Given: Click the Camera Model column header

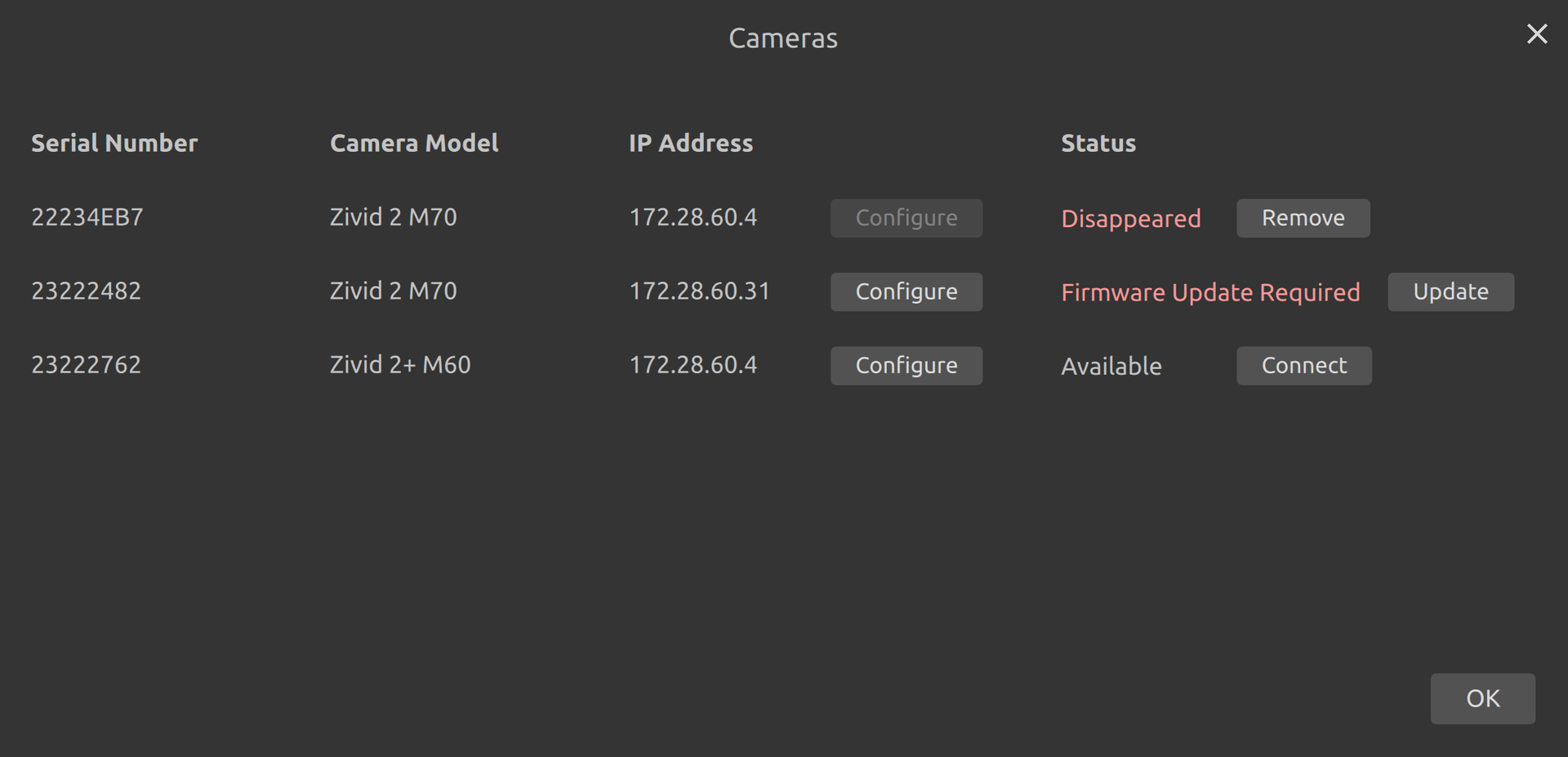Looking at the screenshot, I should tap(414, 143).
